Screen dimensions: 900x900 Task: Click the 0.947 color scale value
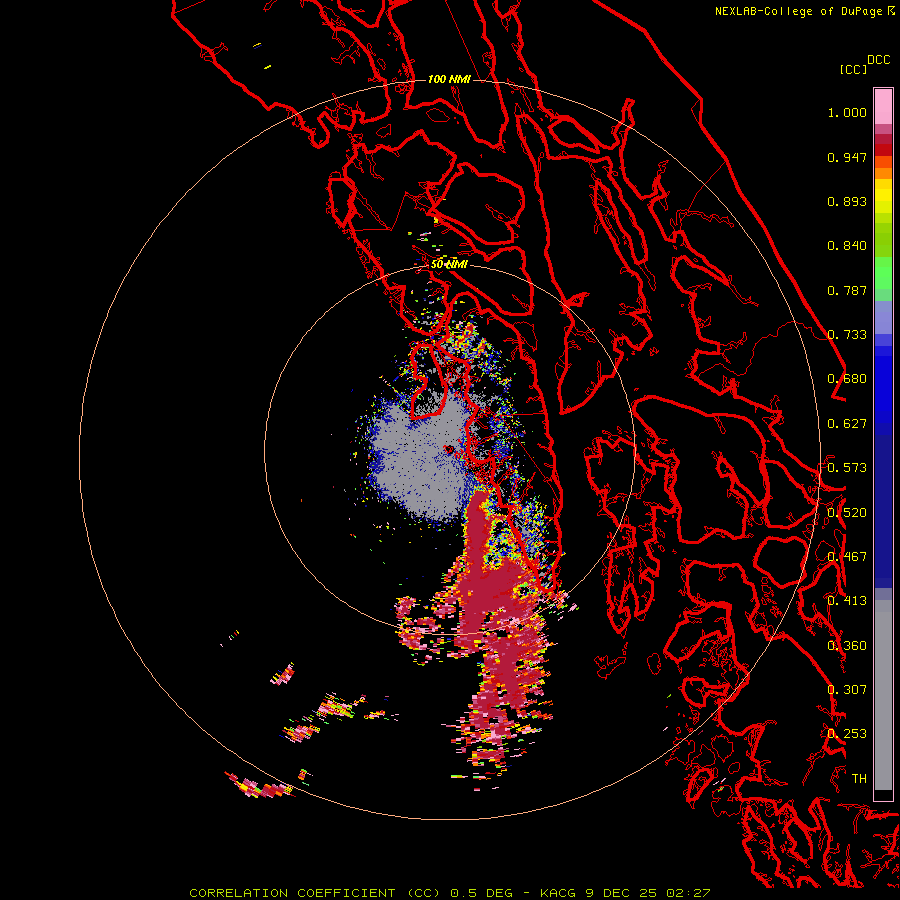click(x=847, y=157)
